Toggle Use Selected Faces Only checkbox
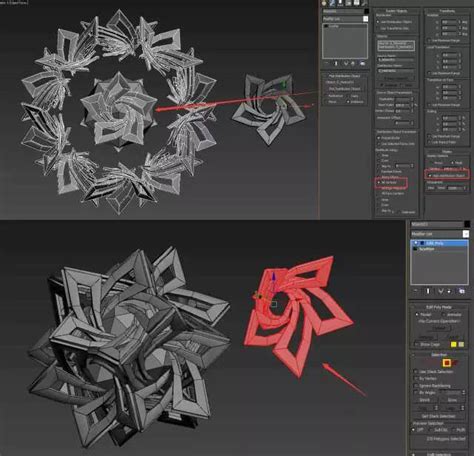The image size is (474, 456). pyautogui.click(x=378, y=144)
